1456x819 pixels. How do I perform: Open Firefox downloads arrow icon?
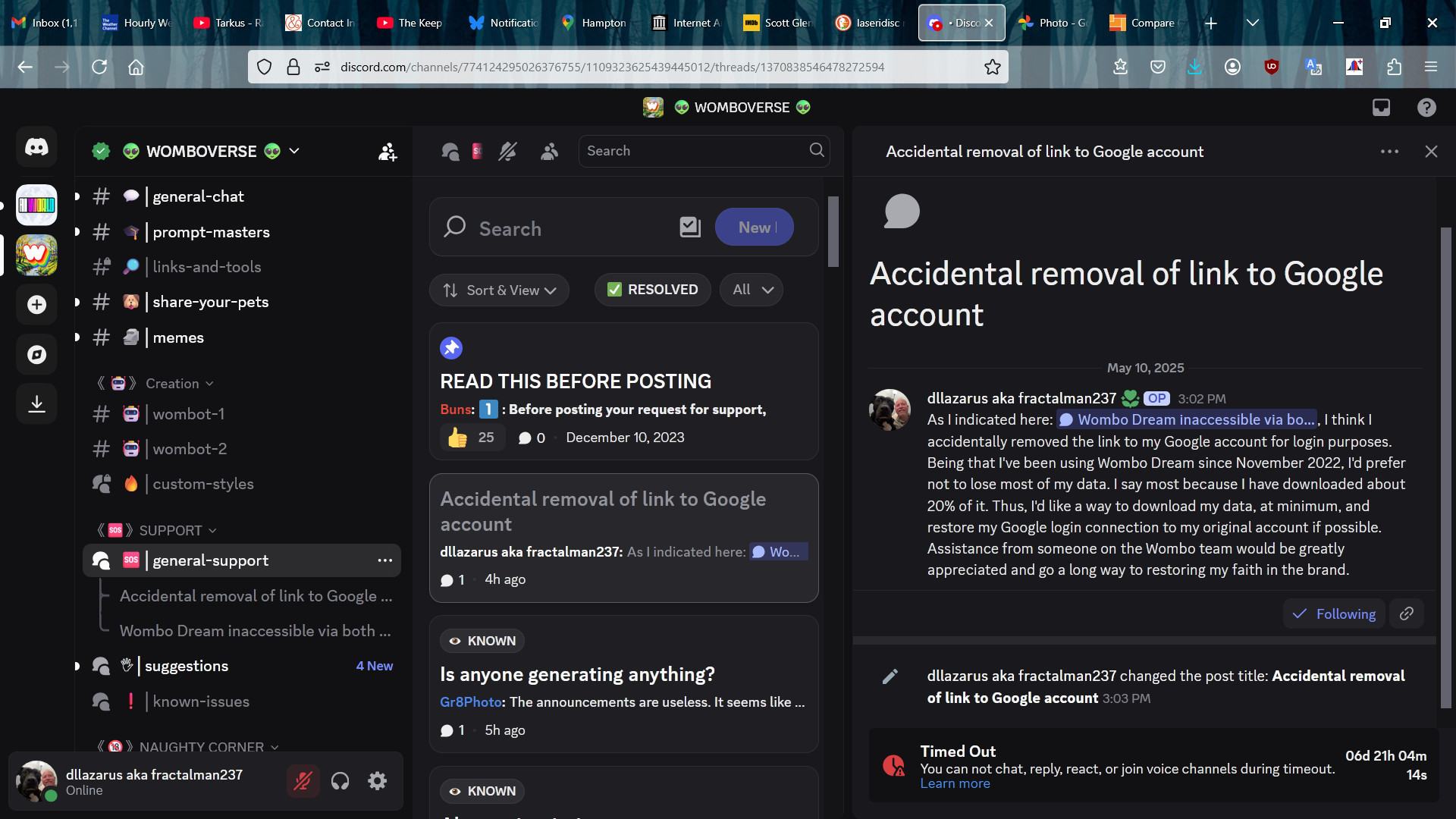tap(1194, 67)
